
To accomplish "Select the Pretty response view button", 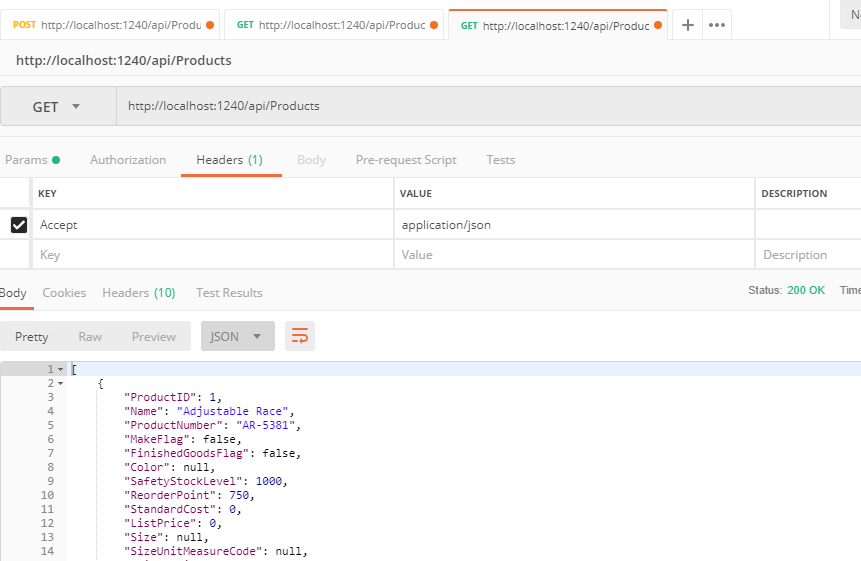I will [31, 337].
